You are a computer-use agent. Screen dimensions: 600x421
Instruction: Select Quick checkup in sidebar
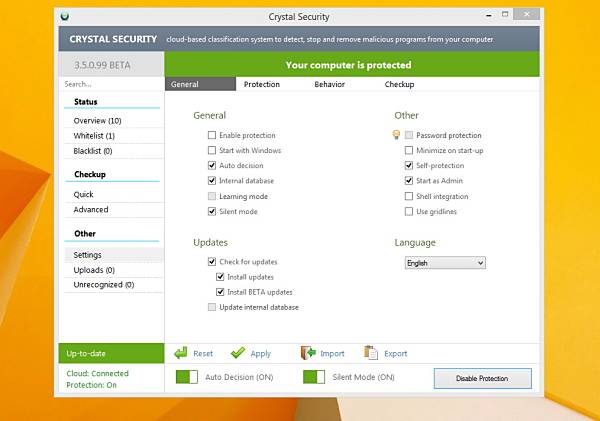click(x=113, y=194)
